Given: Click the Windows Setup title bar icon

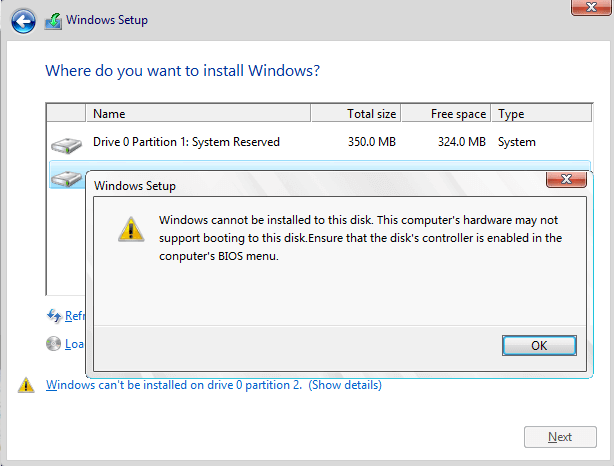Looking at the screenshot, I should (54, 20).
